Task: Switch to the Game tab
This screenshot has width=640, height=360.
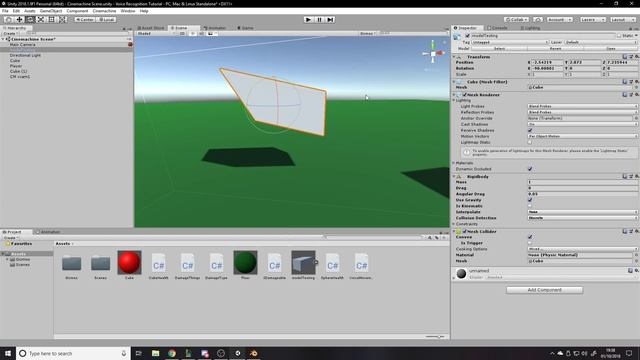Action: point(246,28)
